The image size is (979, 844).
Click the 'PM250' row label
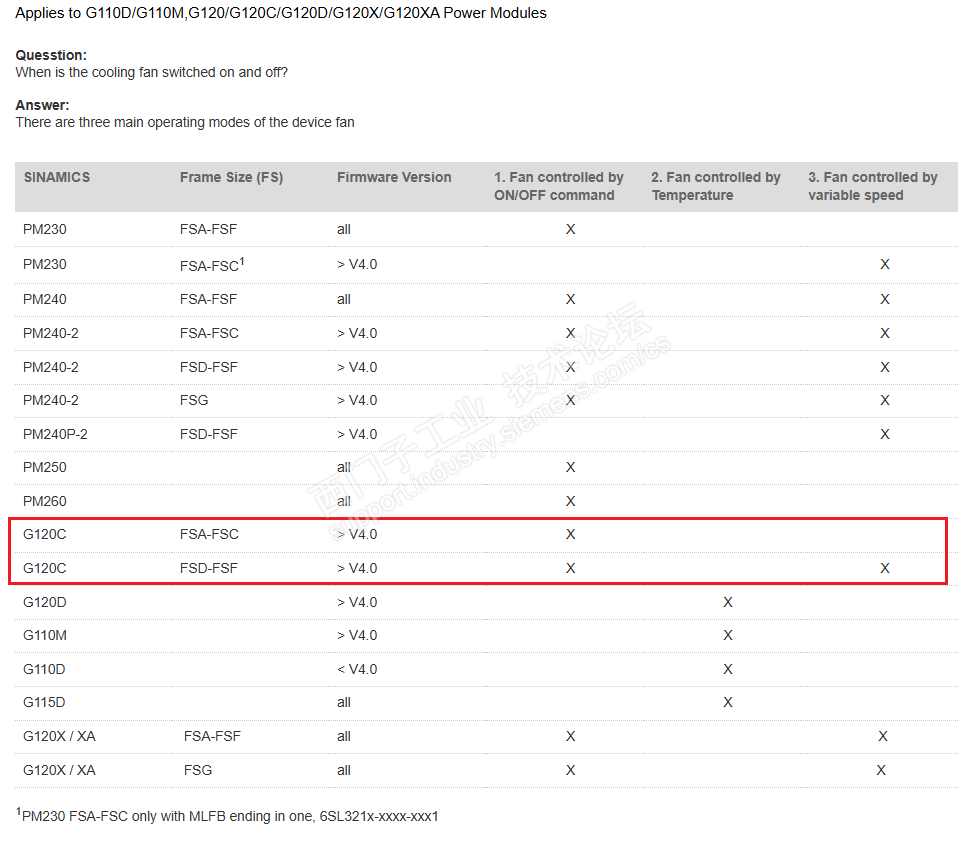45,468
